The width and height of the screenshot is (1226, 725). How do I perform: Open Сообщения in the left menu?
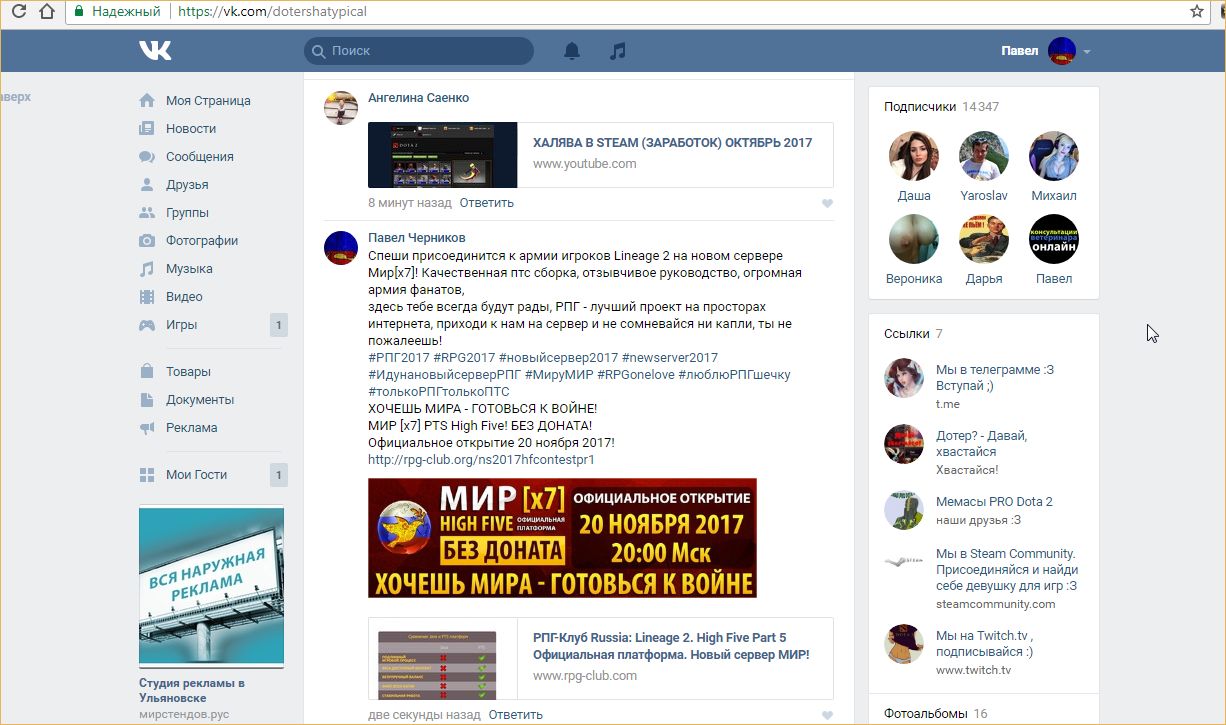tap(199, 157)
